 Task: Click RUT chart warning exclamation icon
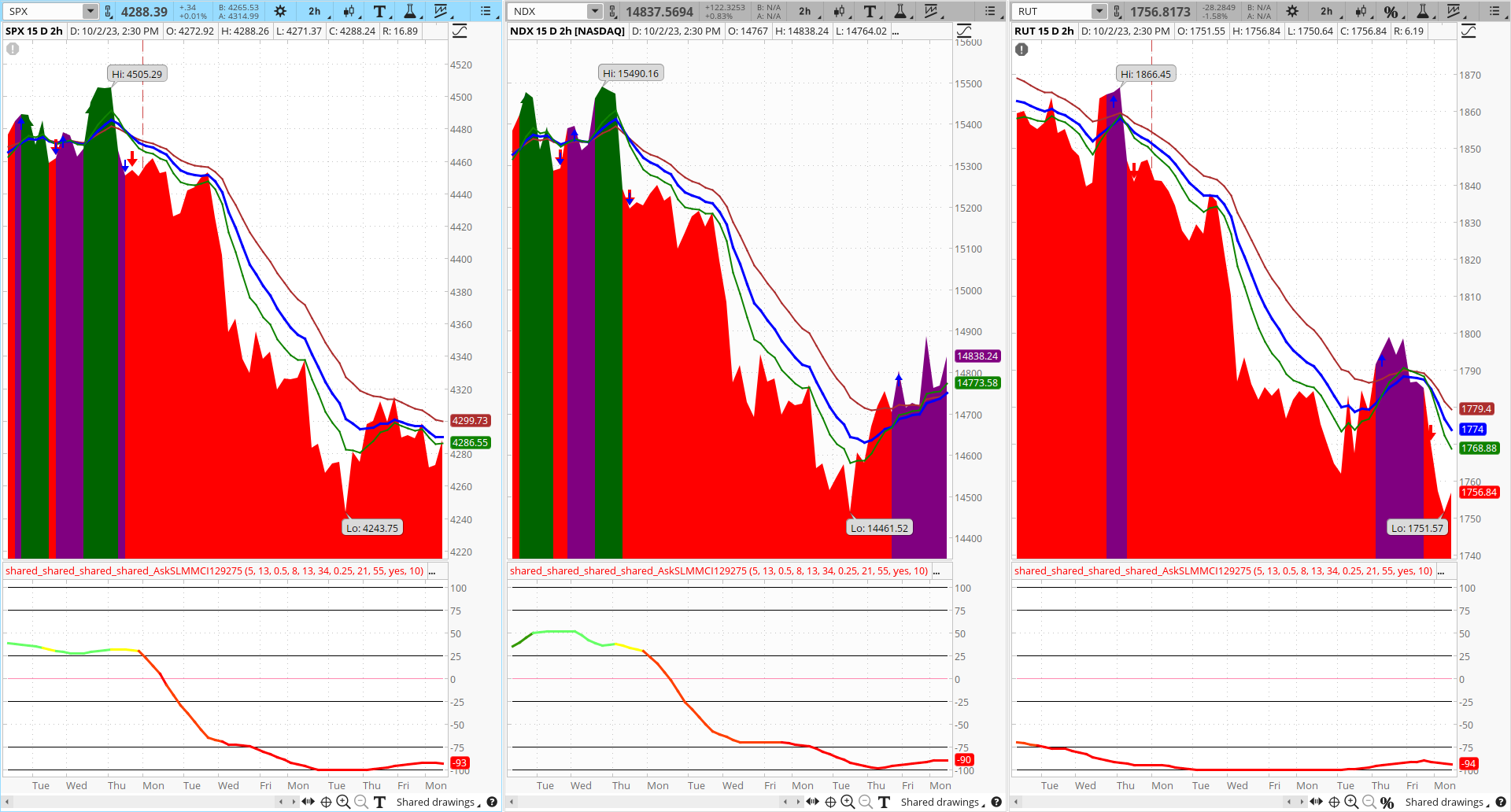click(1021, 50)
